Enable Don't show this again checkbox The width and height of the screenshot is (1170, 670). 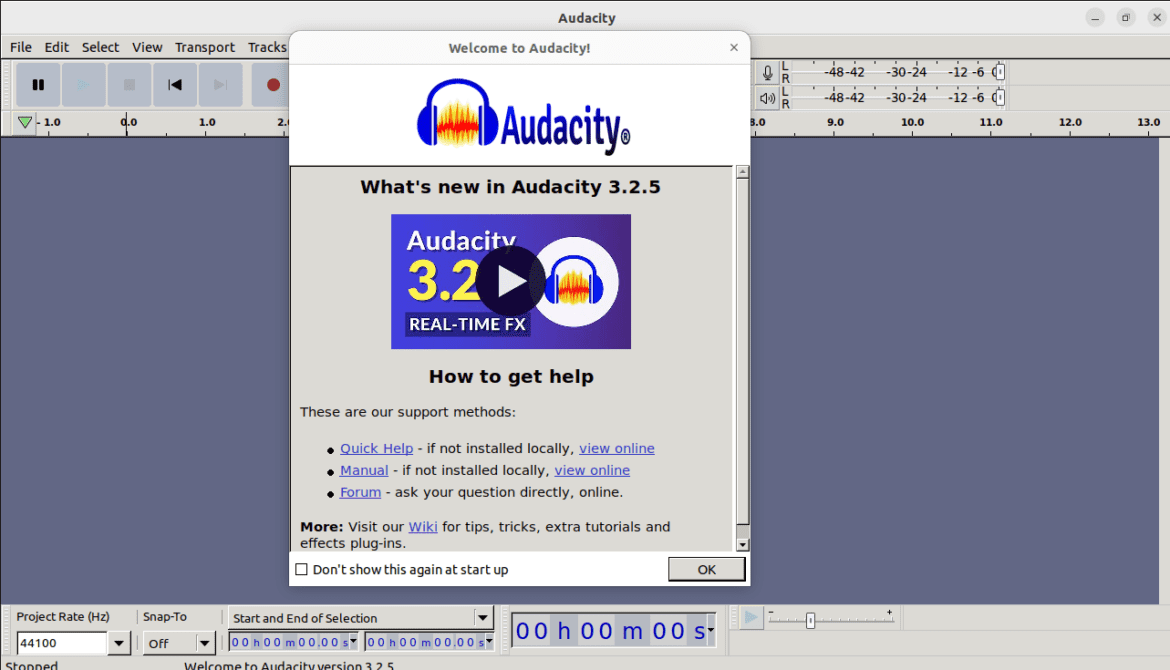[x=302, y=570]
